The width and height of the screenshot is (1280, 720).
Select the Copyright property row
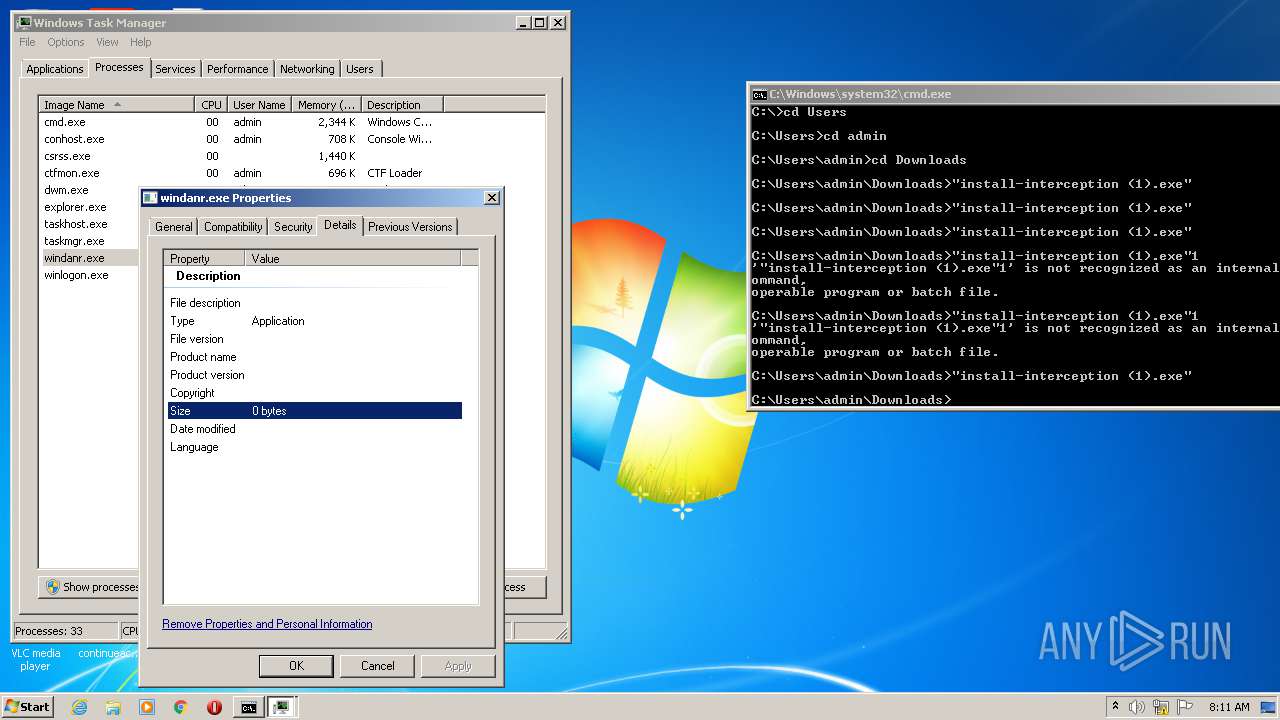point(315,393)
